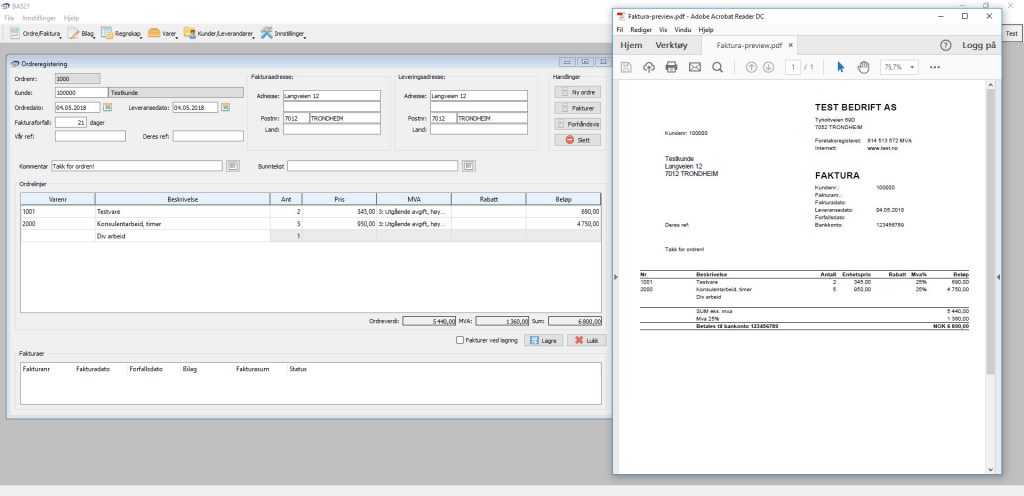
Task: Click the page number field in Acrobat
Action: (x=793, y=67)
